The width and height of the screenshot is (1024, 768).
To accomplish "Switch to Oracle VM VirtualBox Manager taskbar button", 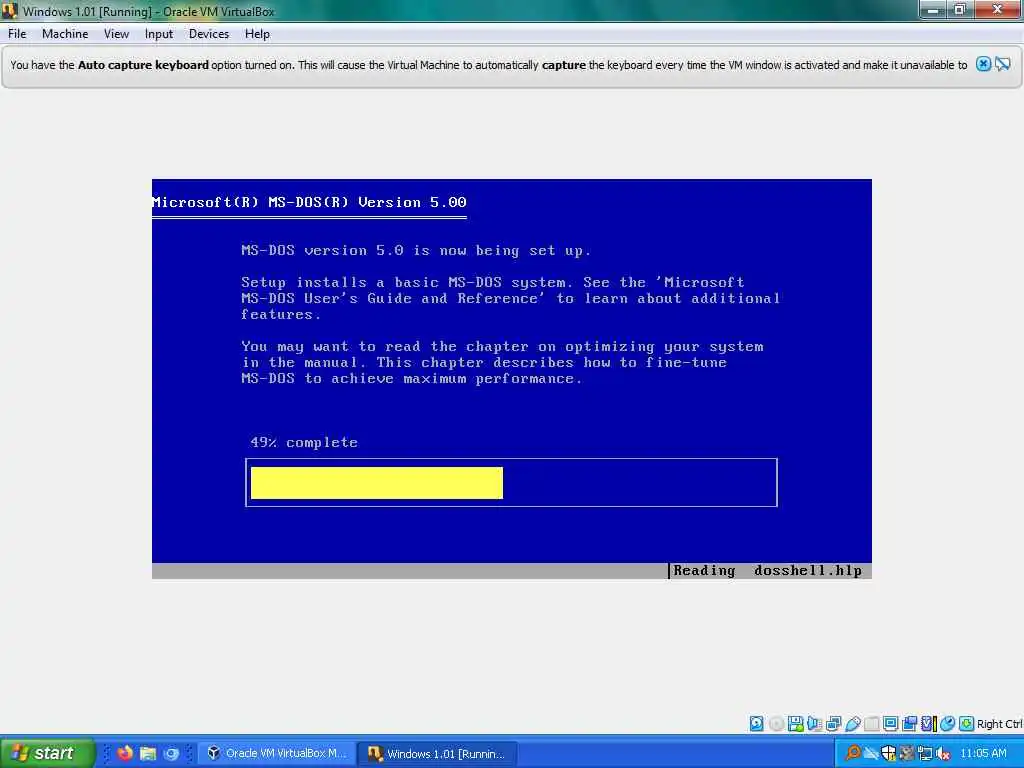I will 277,753.
